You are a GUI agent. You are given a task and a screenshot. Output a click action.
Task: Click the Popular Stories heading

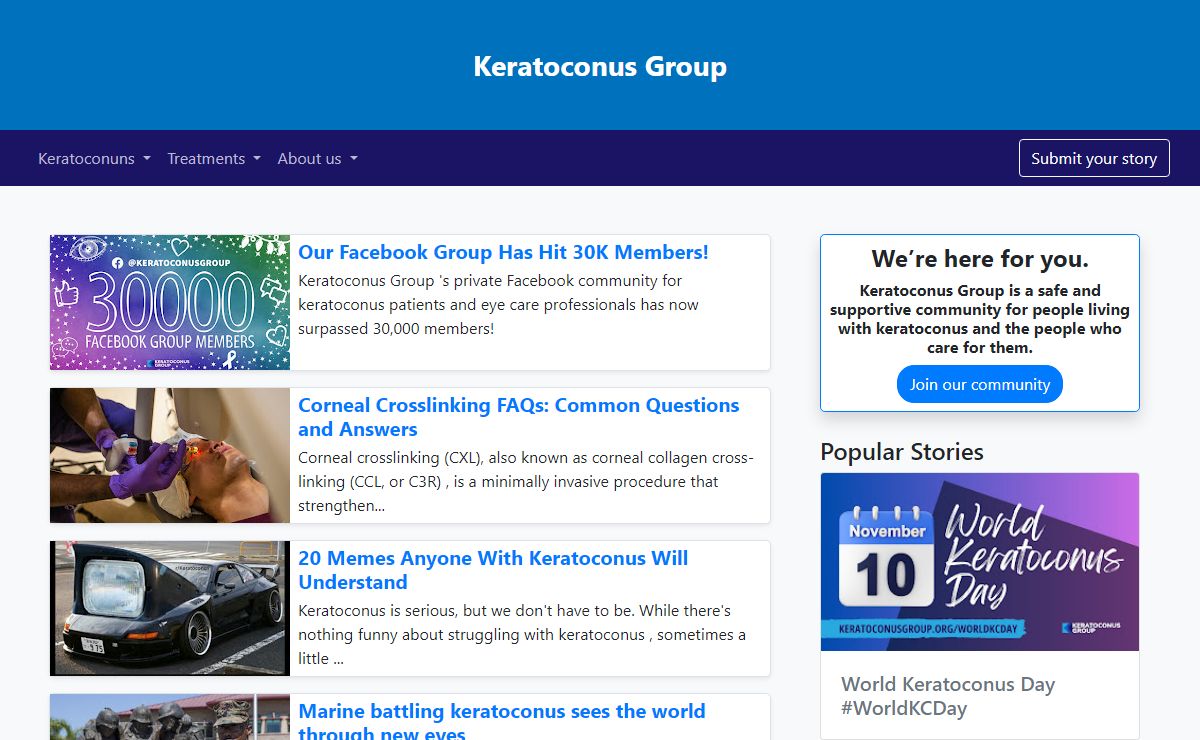[x=902, y=452]
